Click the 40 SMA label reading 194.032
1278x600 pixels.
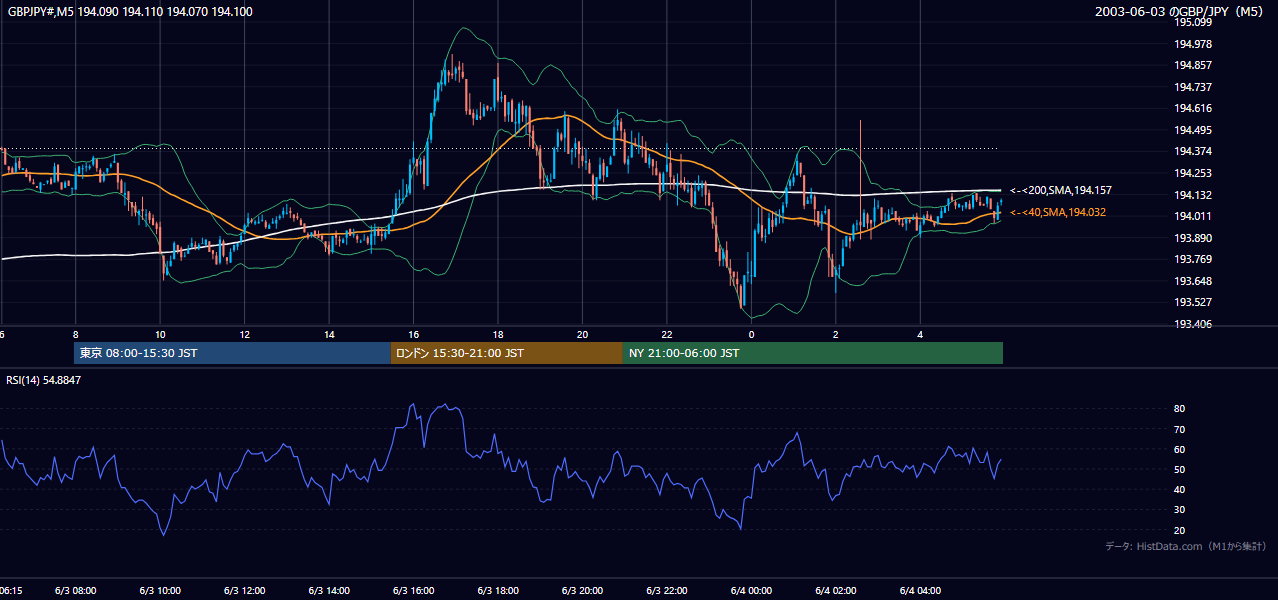coord(1058,212)
